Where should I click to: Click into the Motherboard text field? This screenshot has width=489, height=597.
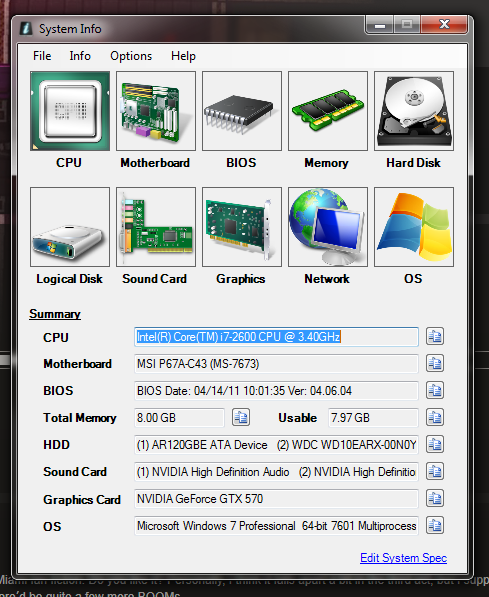[276, 364]
